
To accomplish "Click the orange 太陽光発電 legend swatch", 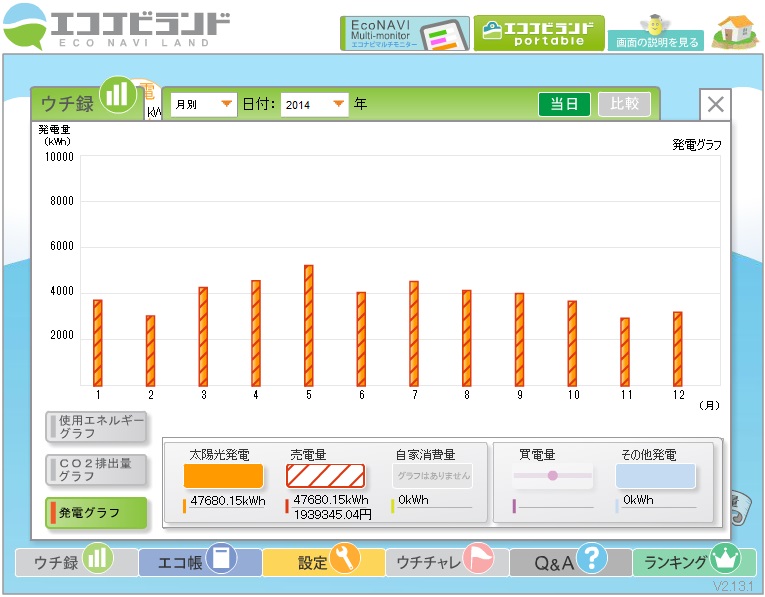I will click(x=223, y=476).
